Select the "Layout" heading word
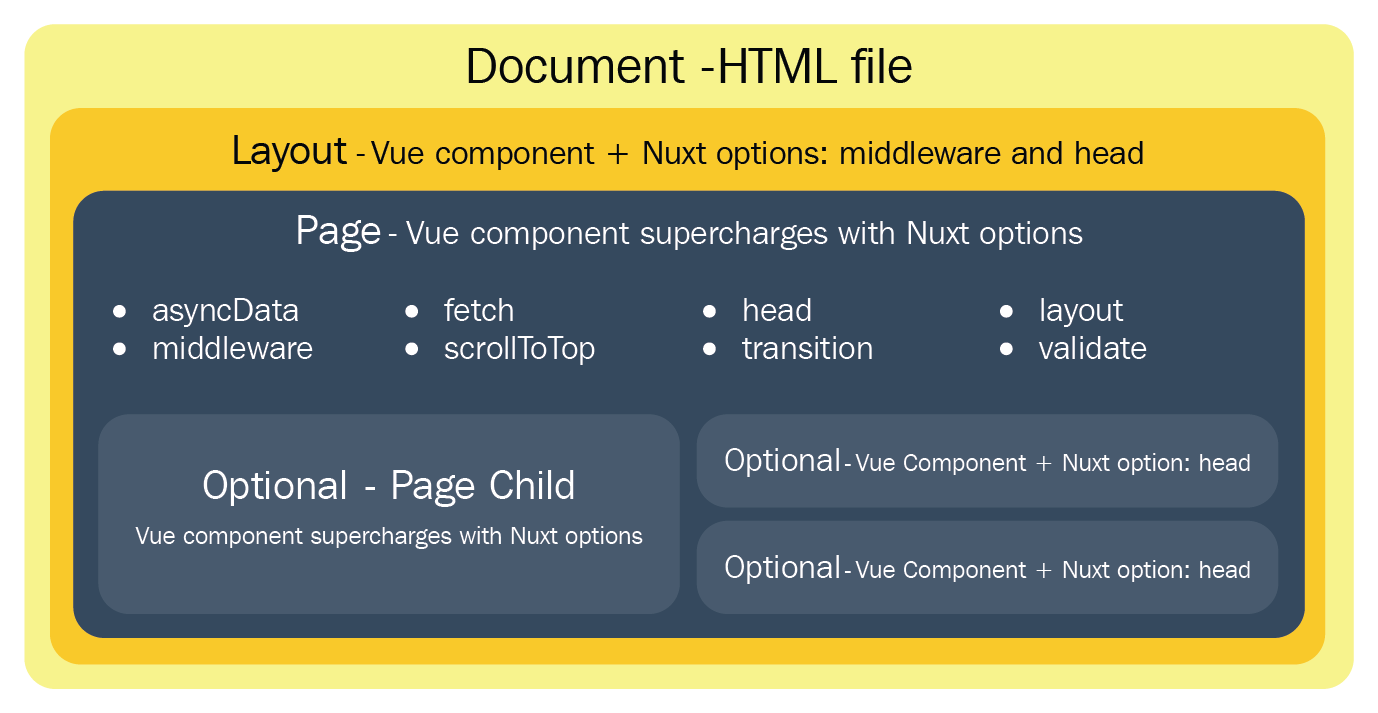Viewport: 1378px width, 713px height. (289, 152)
